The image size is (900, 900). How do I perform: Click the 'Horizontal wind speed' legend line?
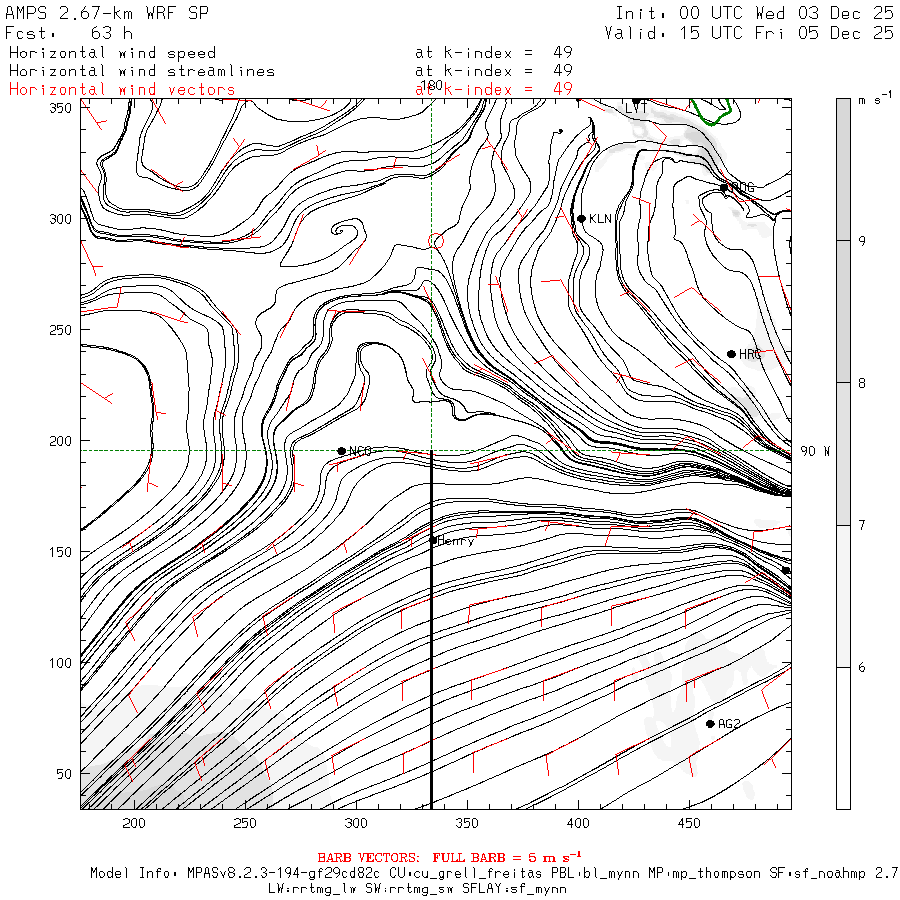[x=112, y=53]
